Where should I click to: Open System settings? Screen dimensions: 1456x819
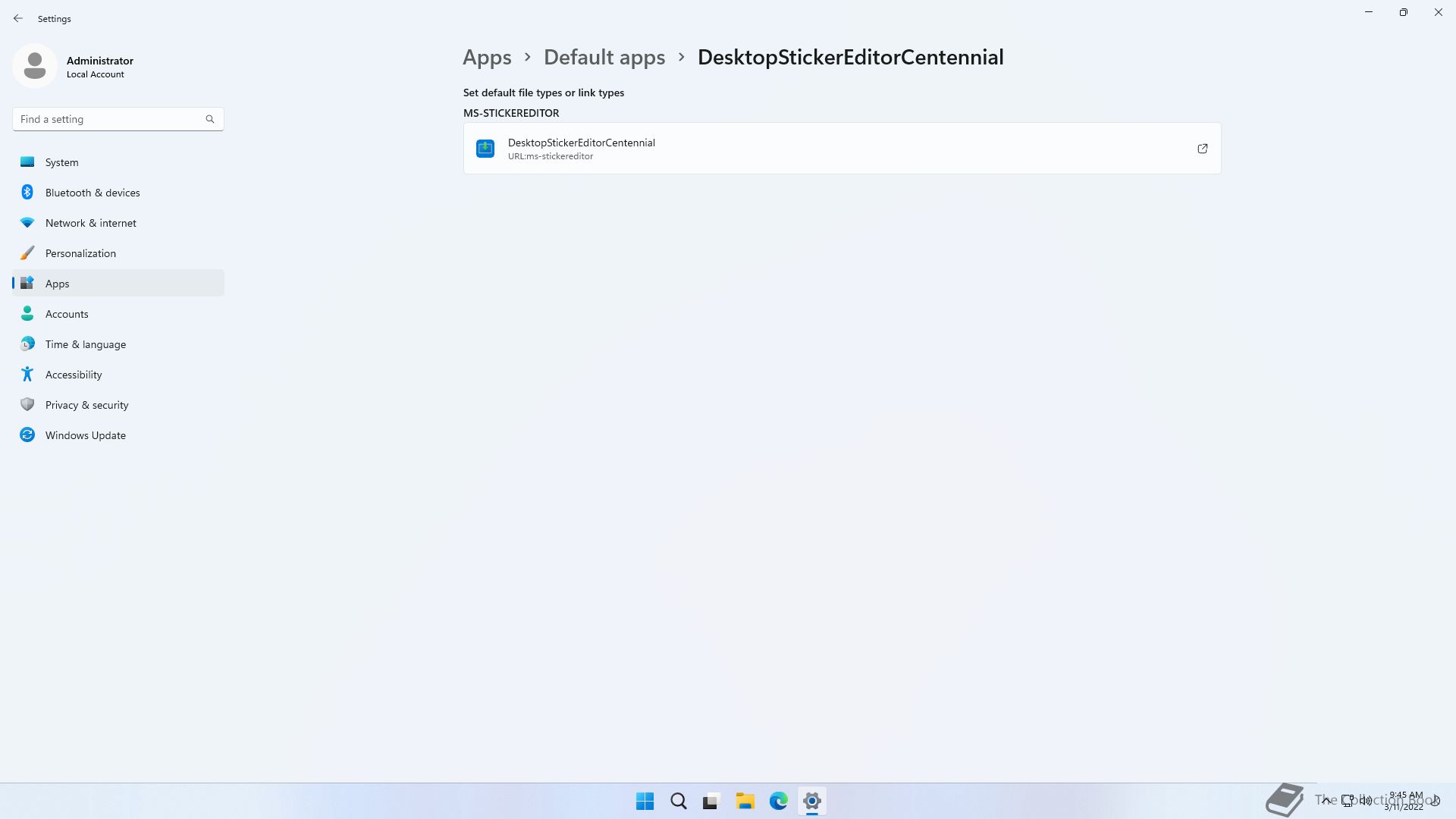click(x=118, y=162)
